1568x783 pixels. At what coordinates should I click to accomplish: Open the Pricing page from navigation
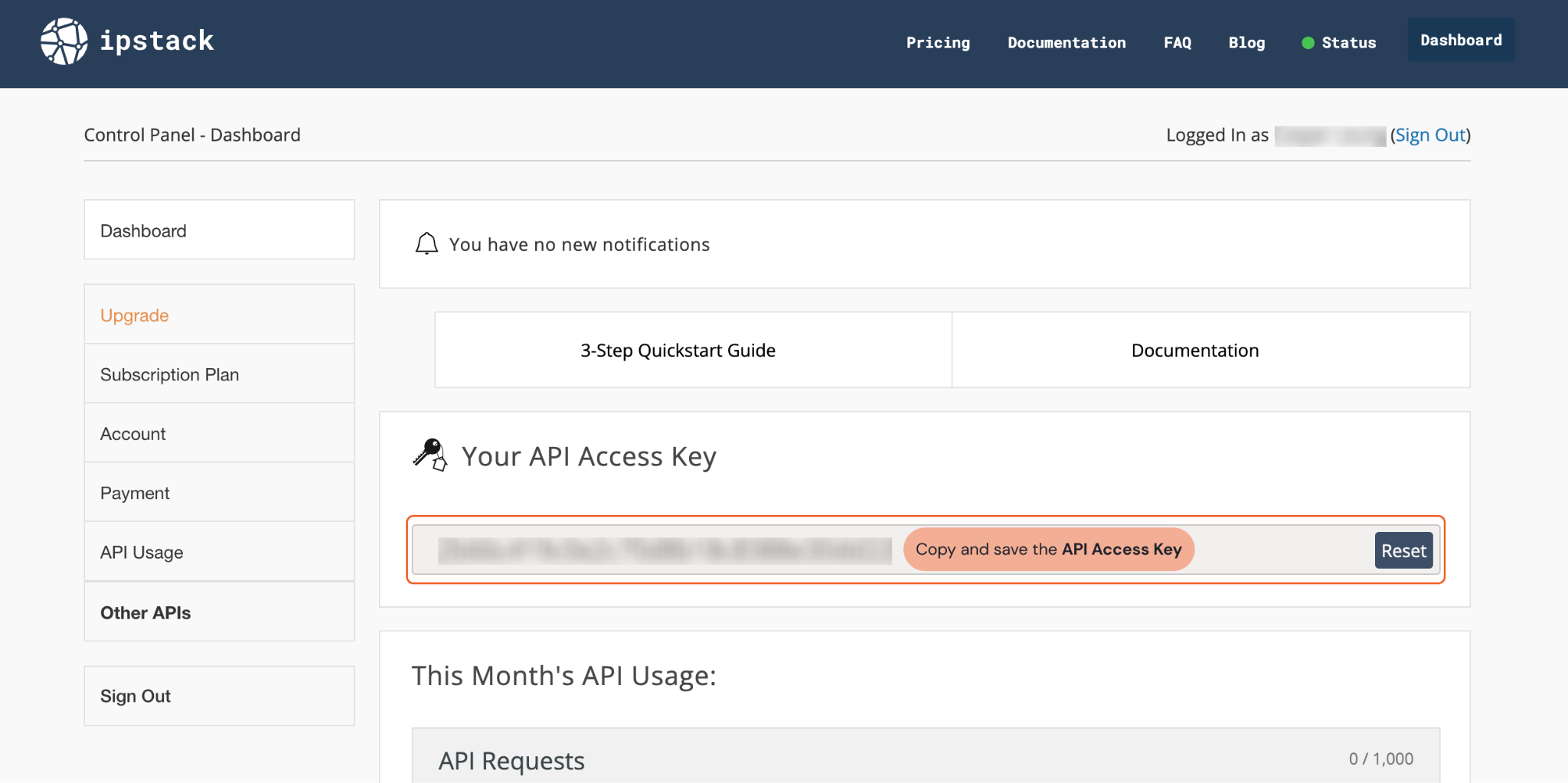tap(938, 43)
